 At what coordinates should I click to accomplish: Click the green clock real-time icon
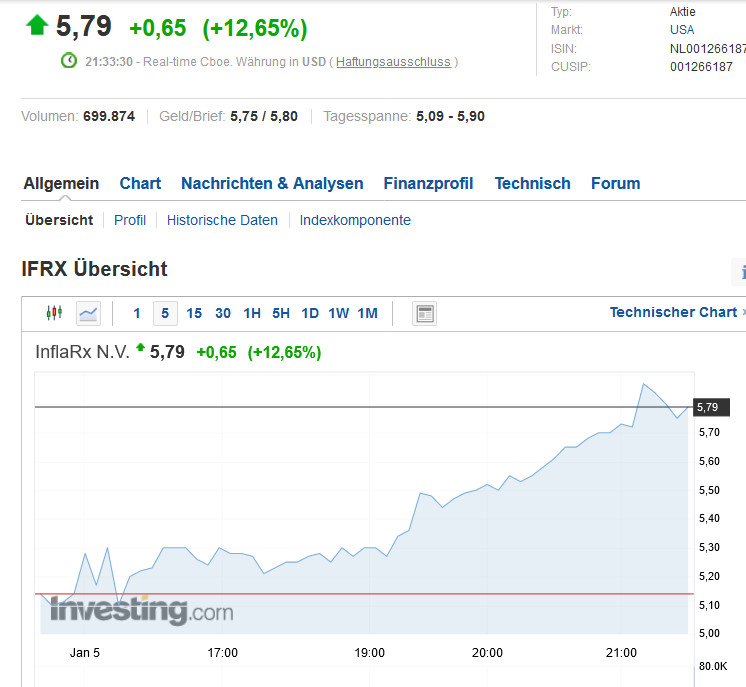coord(69,61)
